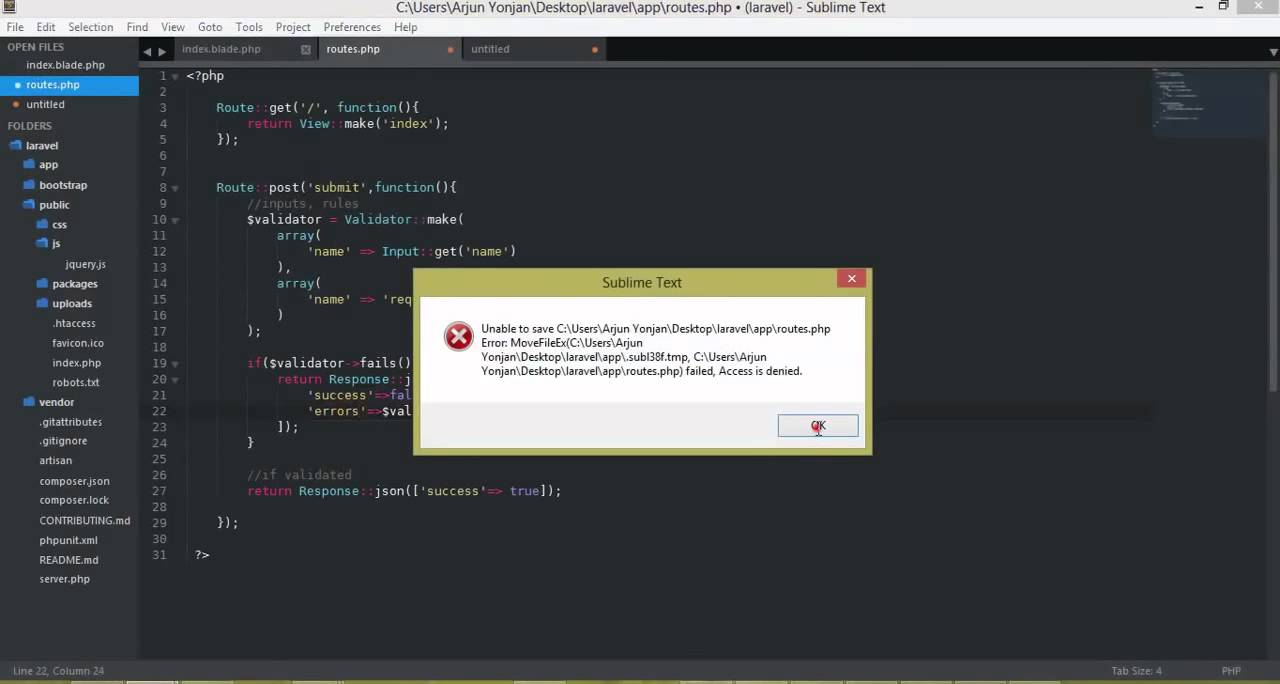The image size is (1280, 684).
Task: Open the Tools menu
Action: click(x=249, y=27)
